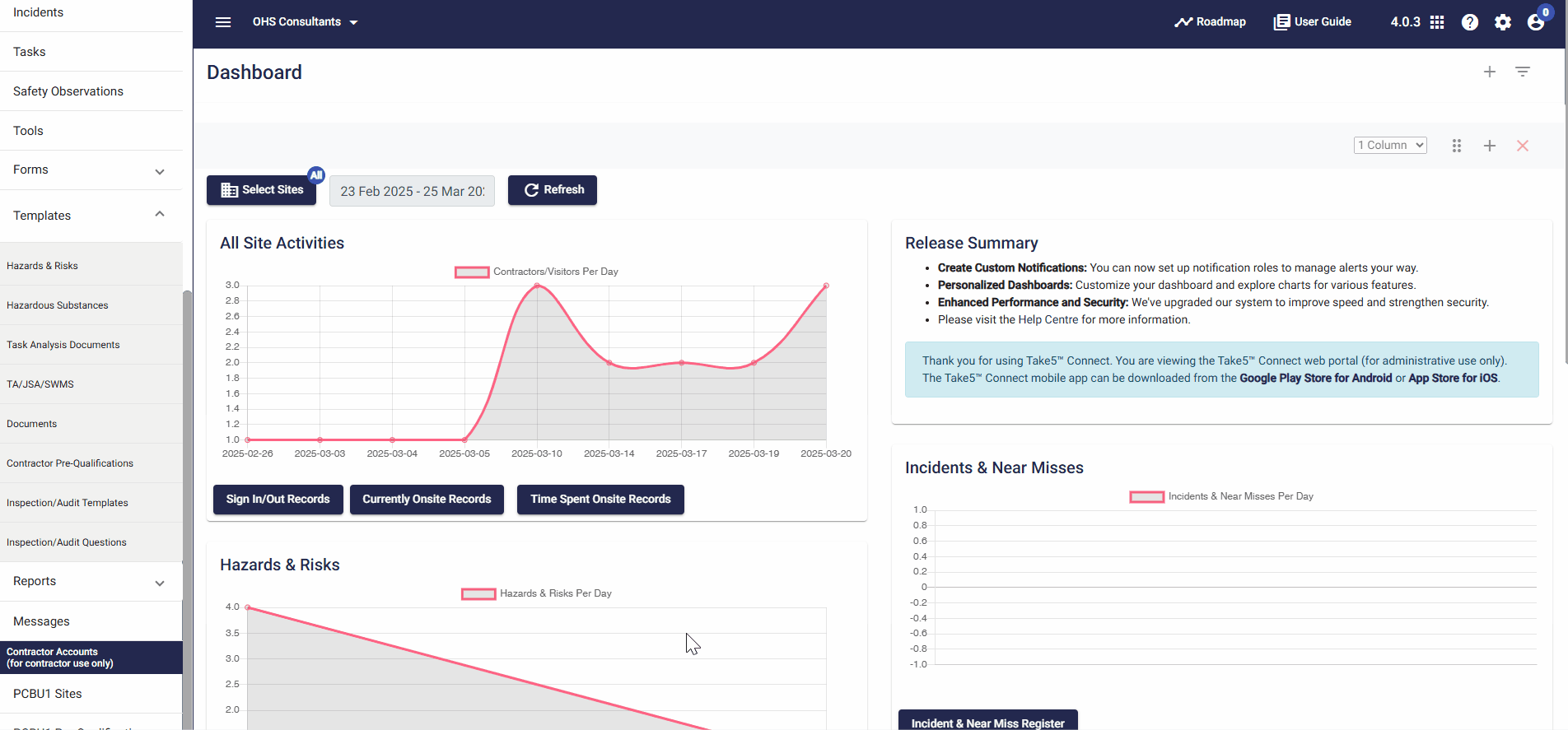Click the 4.0.3 version number

tap(1405, 22)
